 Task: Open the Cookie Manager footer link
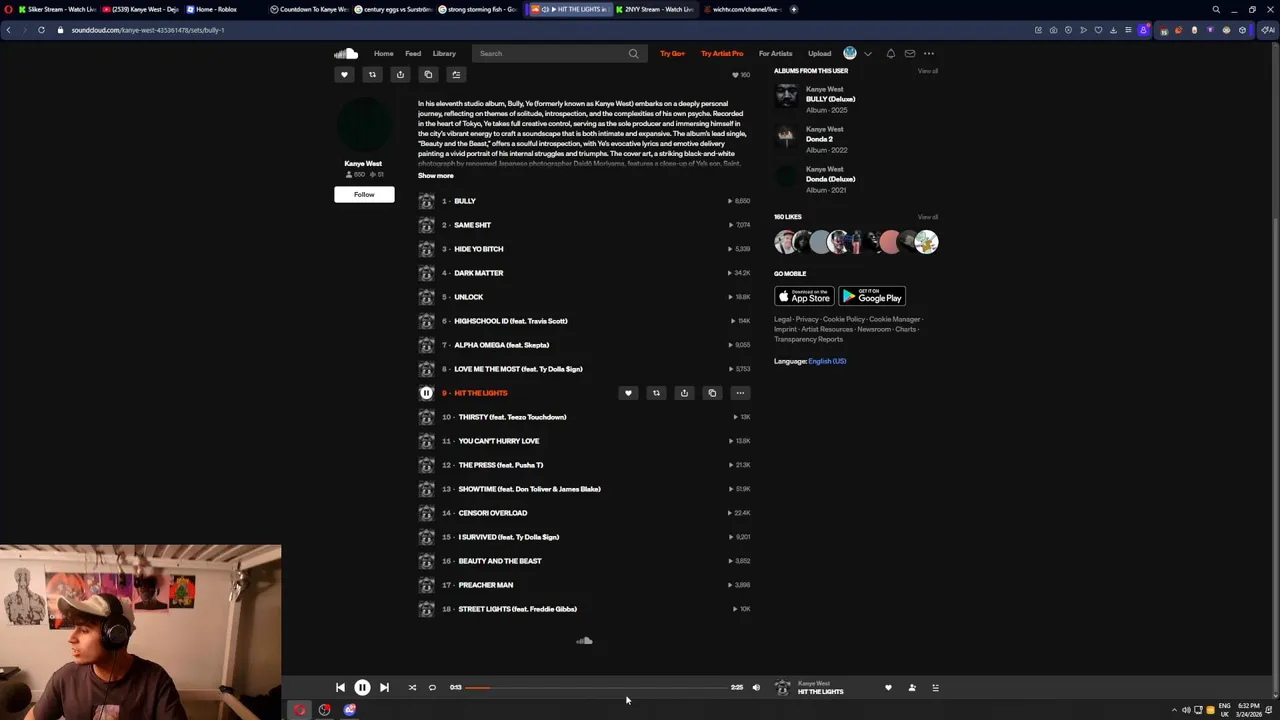tap(894, 319)
